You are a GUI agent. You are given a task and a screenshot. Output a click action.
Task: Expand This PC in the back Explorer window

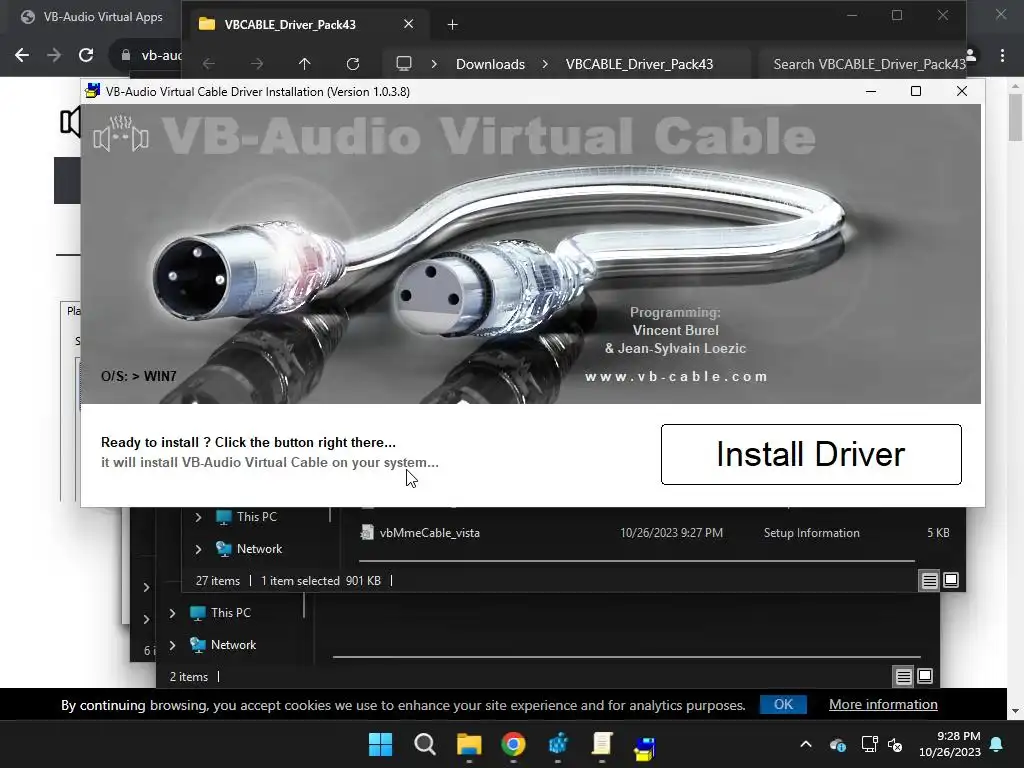tap(172, 613)
